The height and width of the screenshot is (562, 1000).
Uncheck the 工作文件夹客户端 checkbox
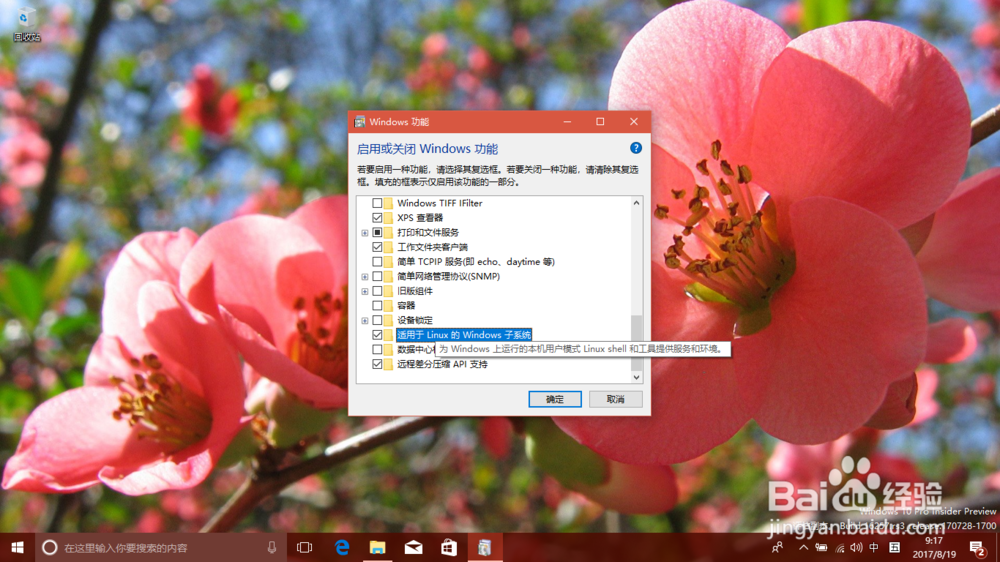pyautogui.click(x=377, y=247)
